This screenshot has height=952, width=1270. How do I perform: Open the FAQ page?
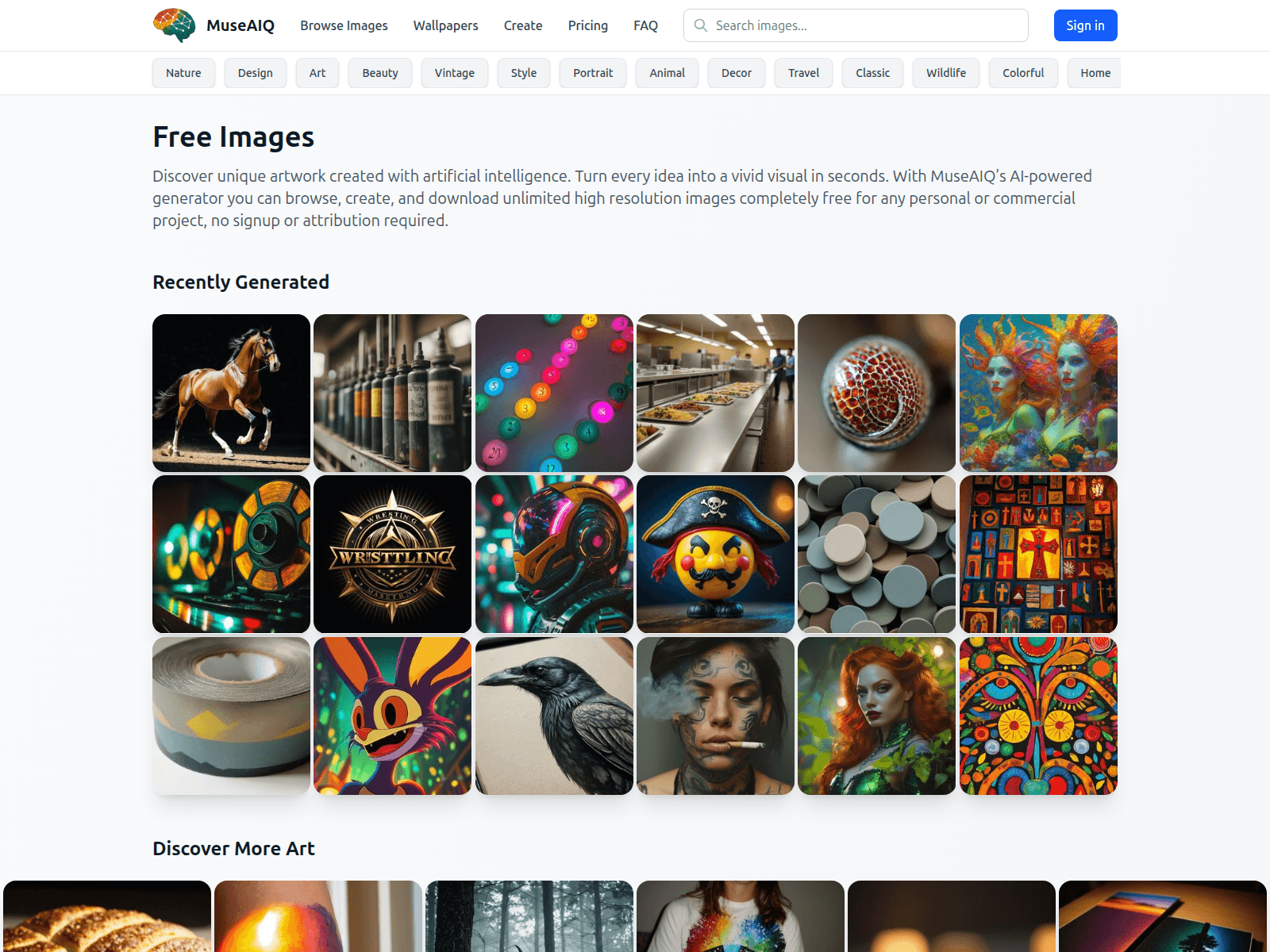pos(645,25)
